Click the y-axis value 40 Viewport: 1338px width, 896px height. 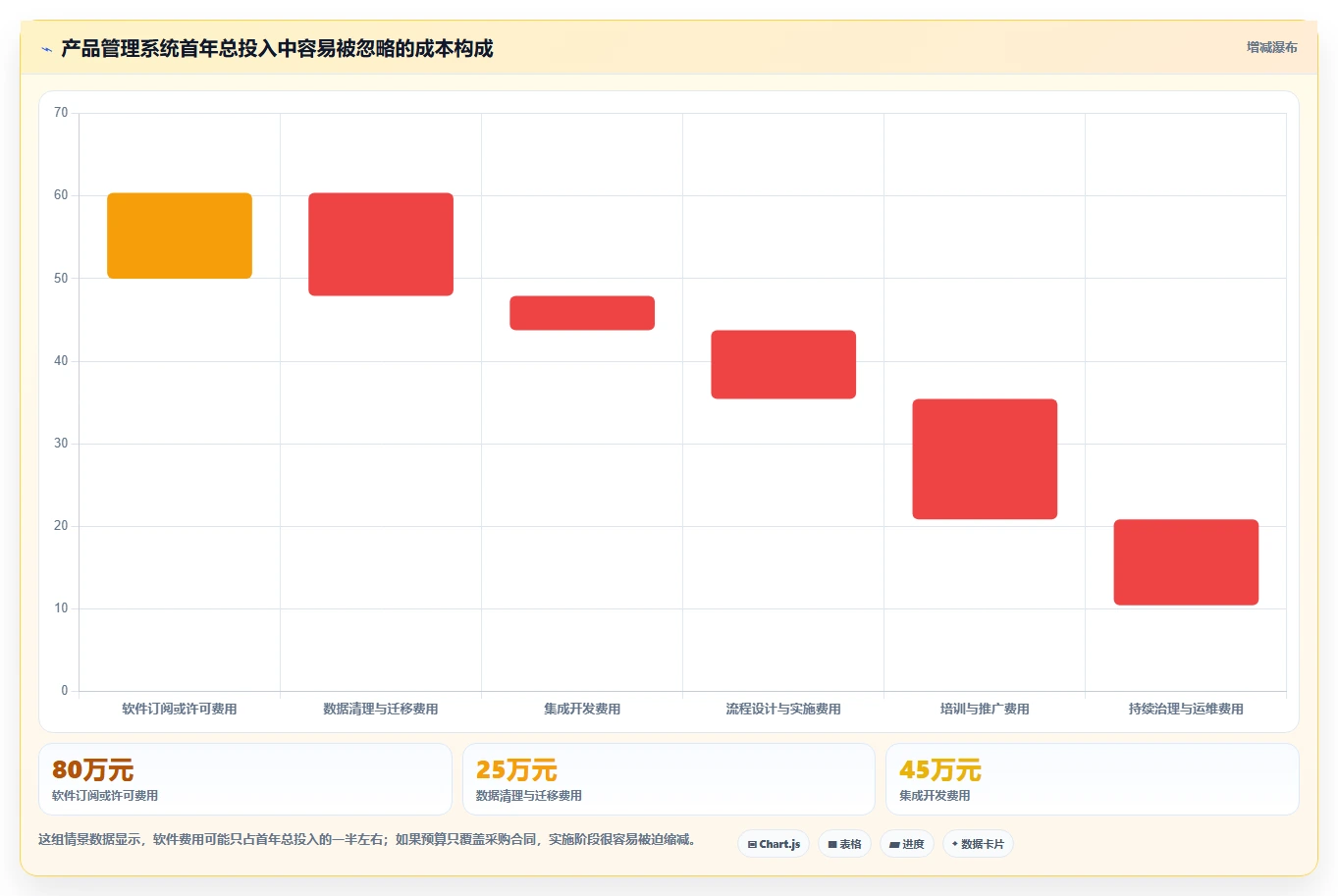click(x=61, y=361)
